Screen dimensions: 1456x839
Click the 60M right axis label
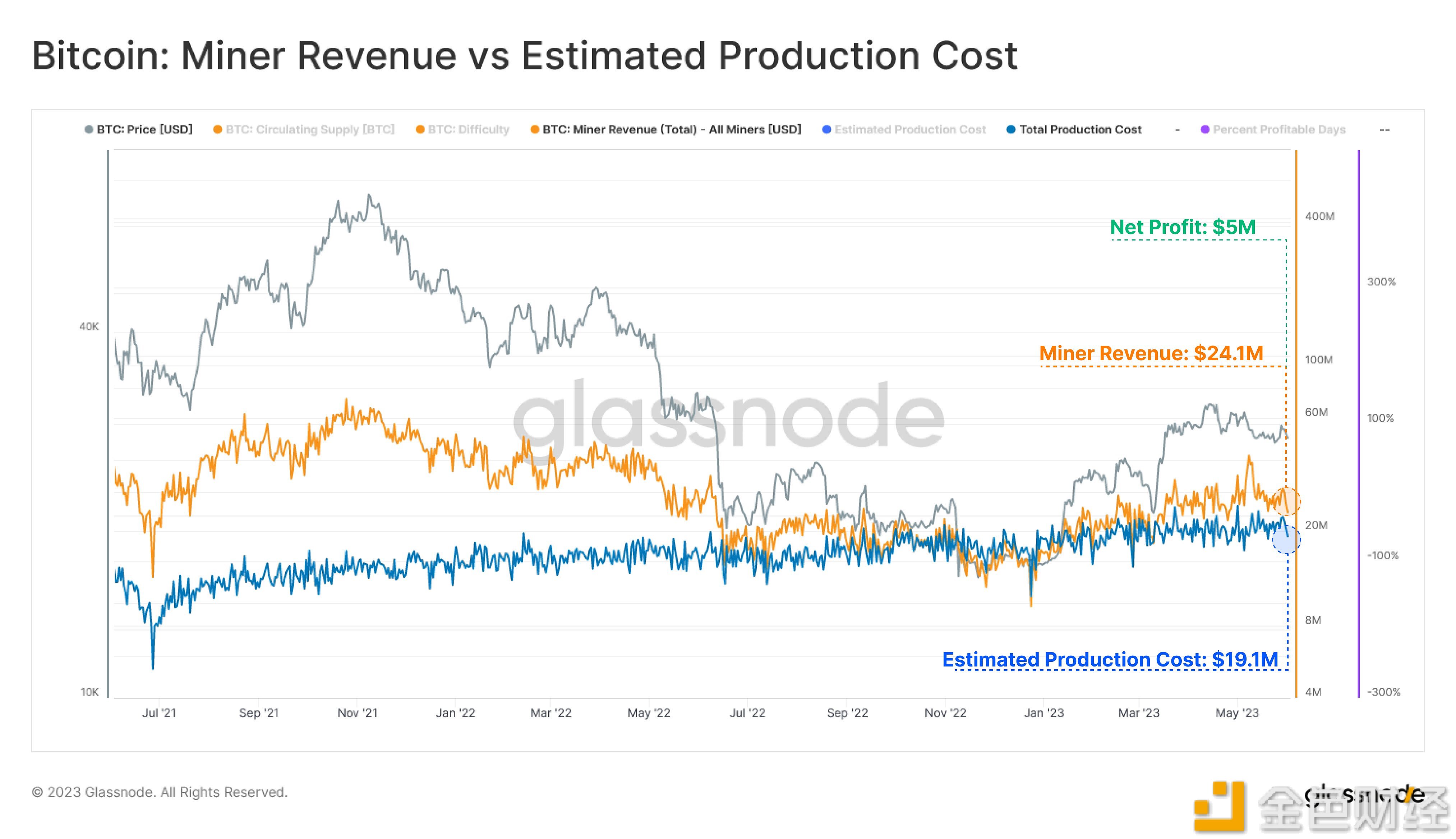[x=1316, y=412]
